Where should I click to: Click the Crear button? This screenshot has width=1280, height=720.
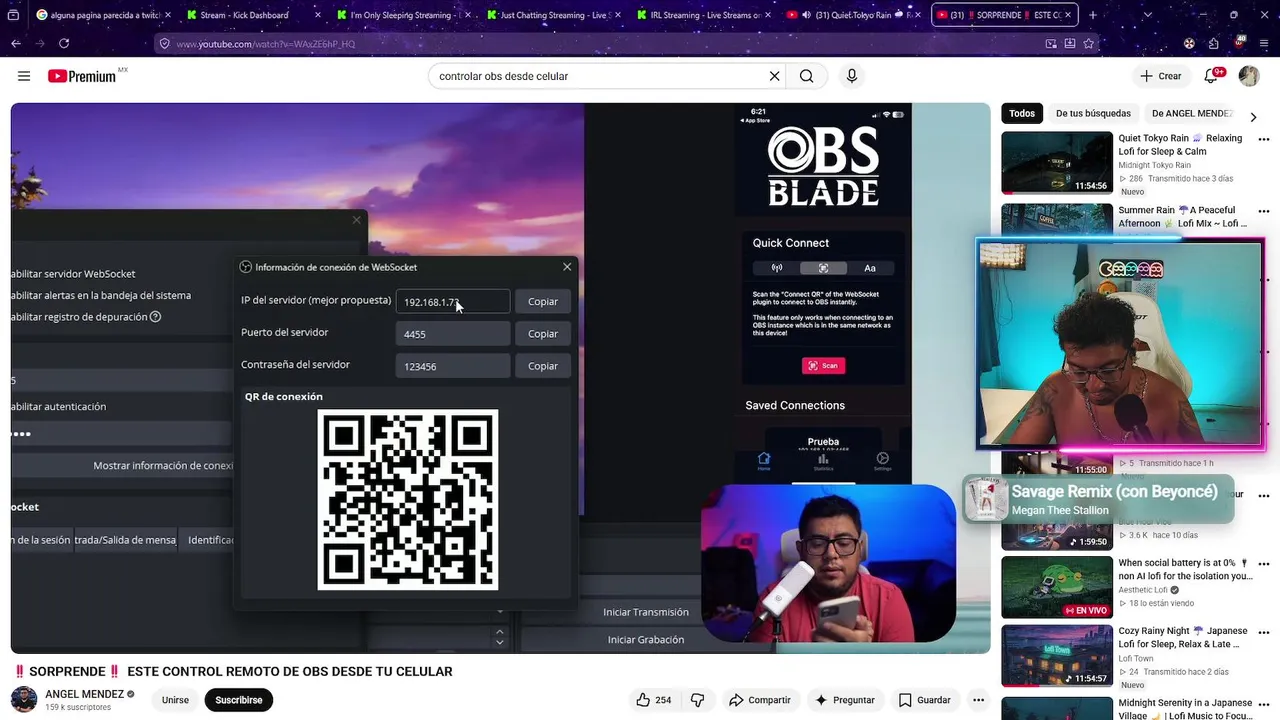(1161, 76)
